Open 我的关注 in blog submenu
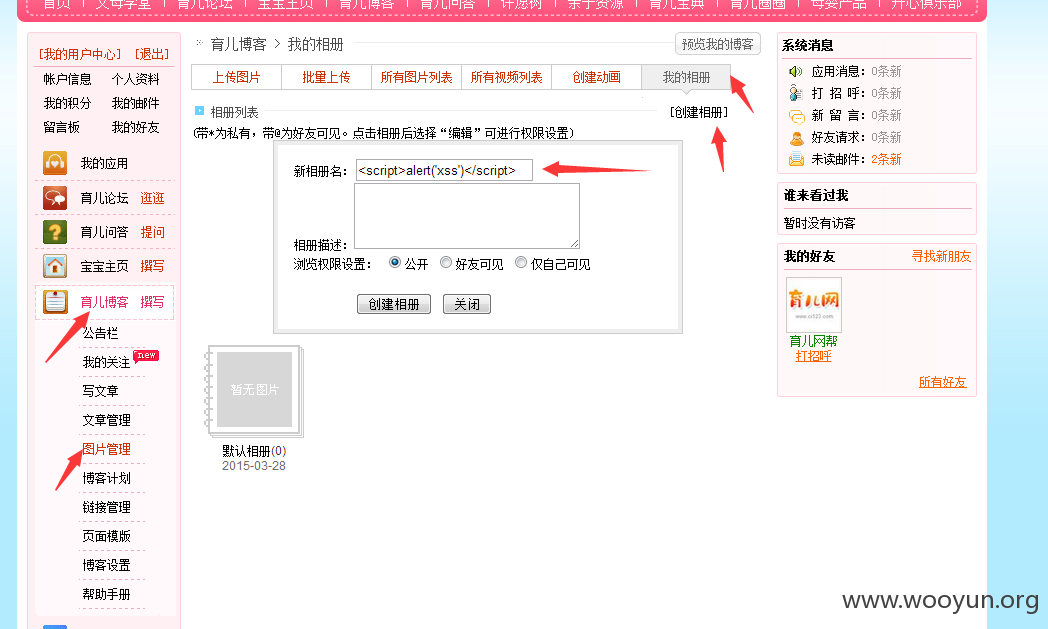1048x629 pixels. point(106,362)
